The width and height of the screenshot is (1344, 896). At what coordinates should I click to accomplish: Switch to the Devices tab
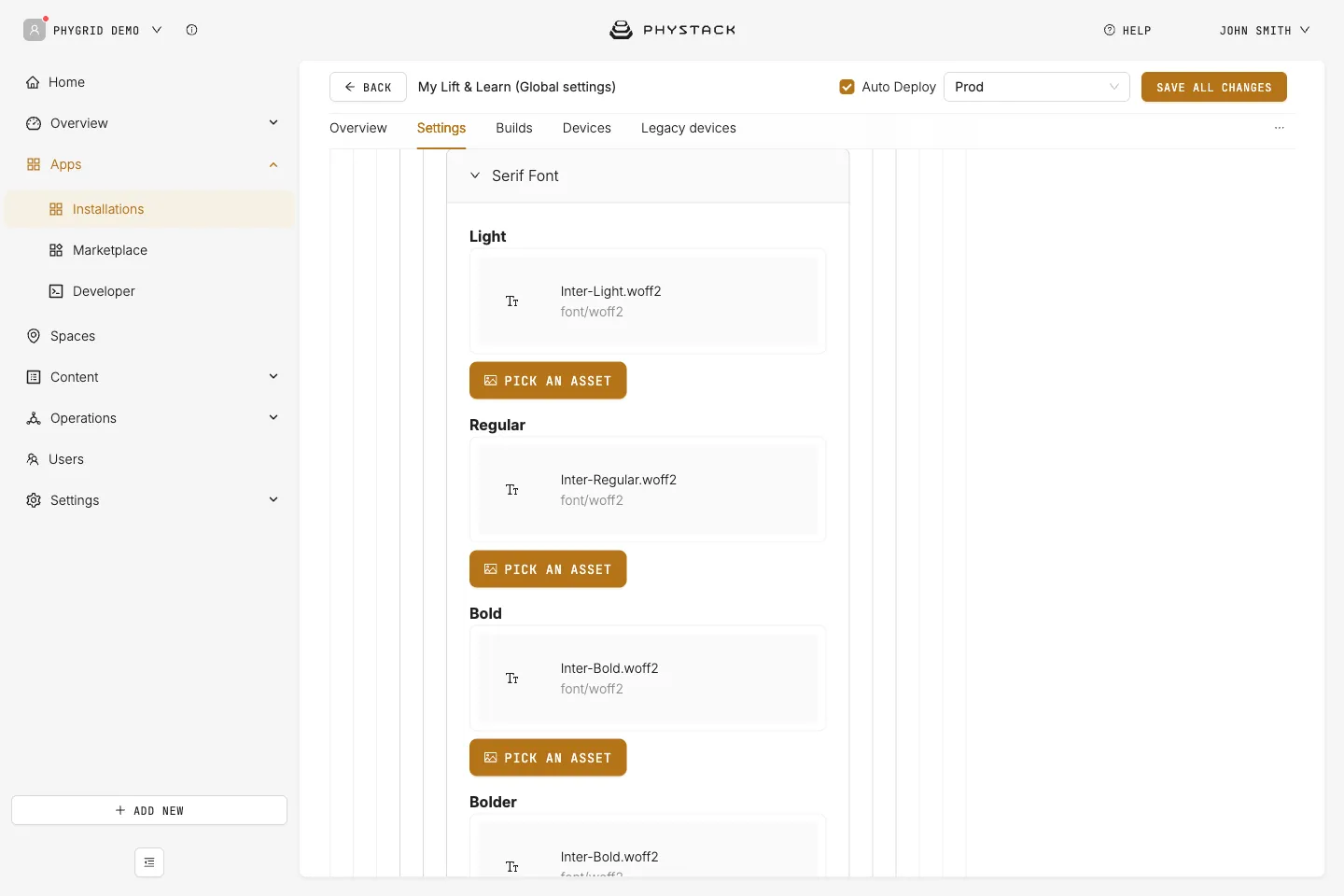(x=587, y=128)
